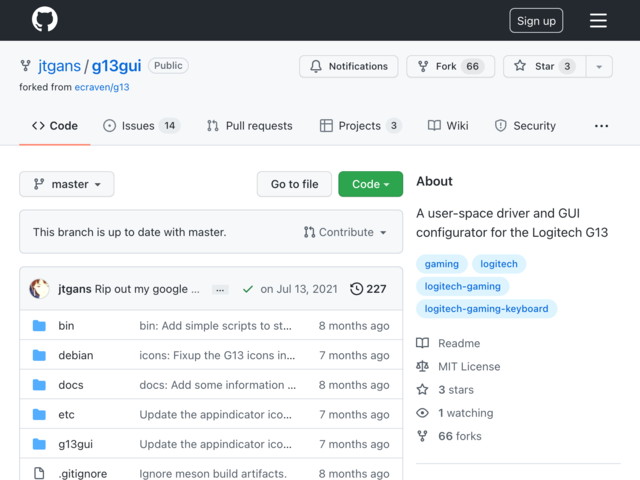Expand commit message with ellipsis button
The image size is (640, 480).
click(x=220, y=290)
